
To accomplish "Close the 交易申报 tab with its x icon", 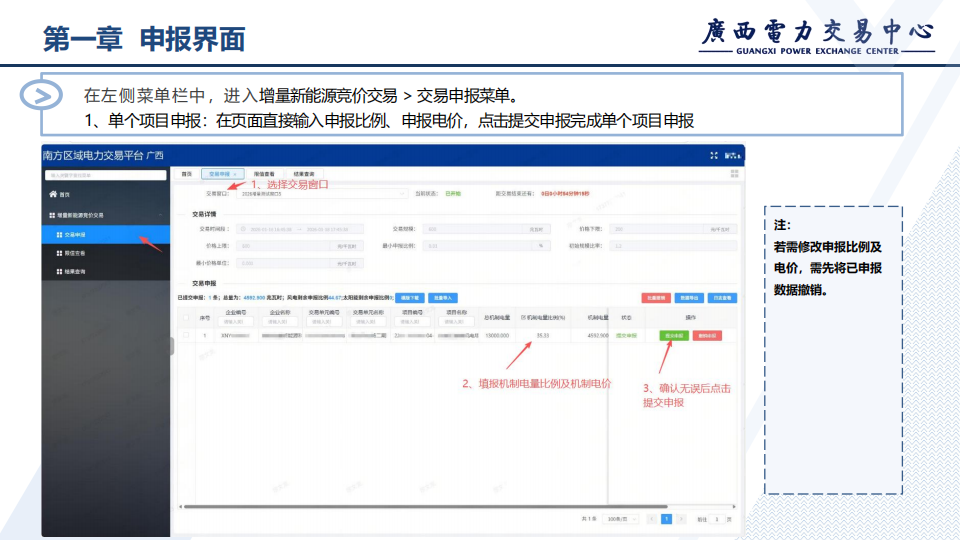I will 235,174.
